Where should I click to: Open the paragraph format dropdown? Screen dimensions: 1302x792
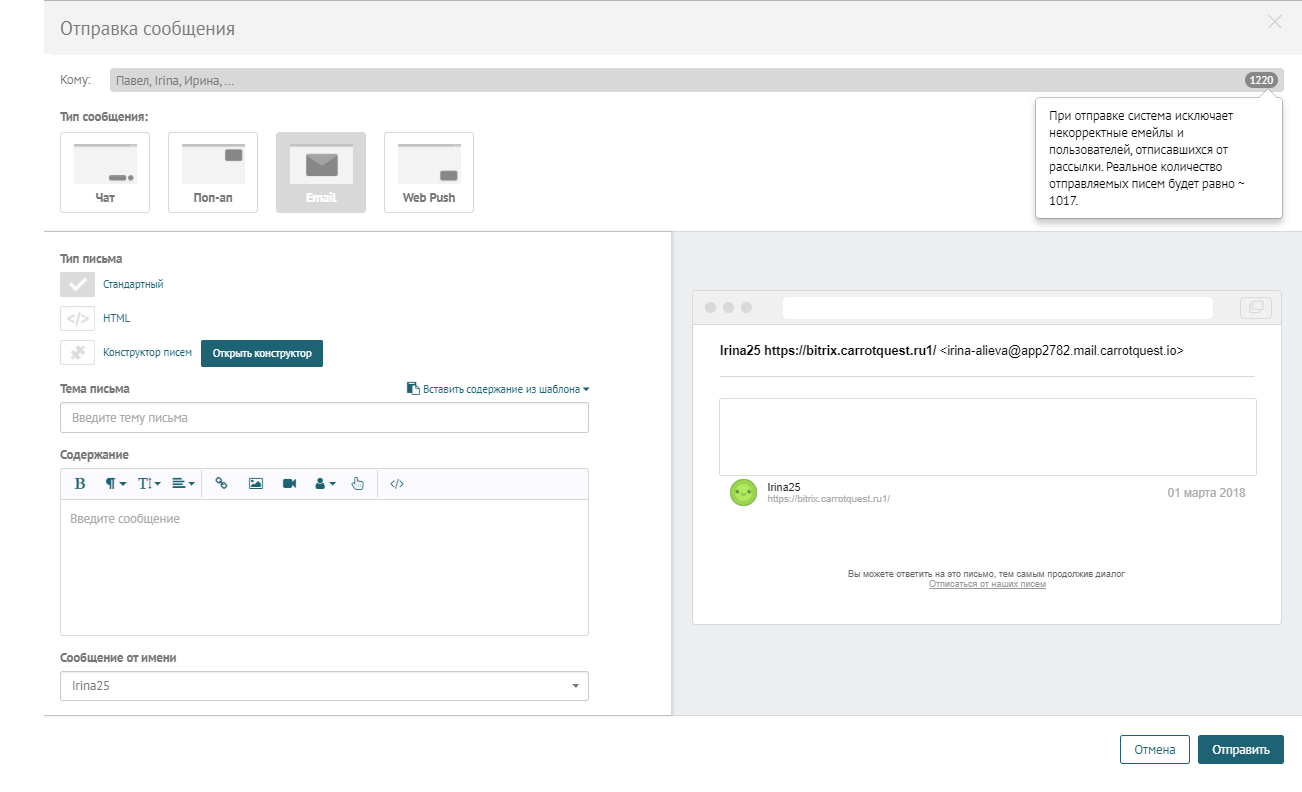coord(116,484)
